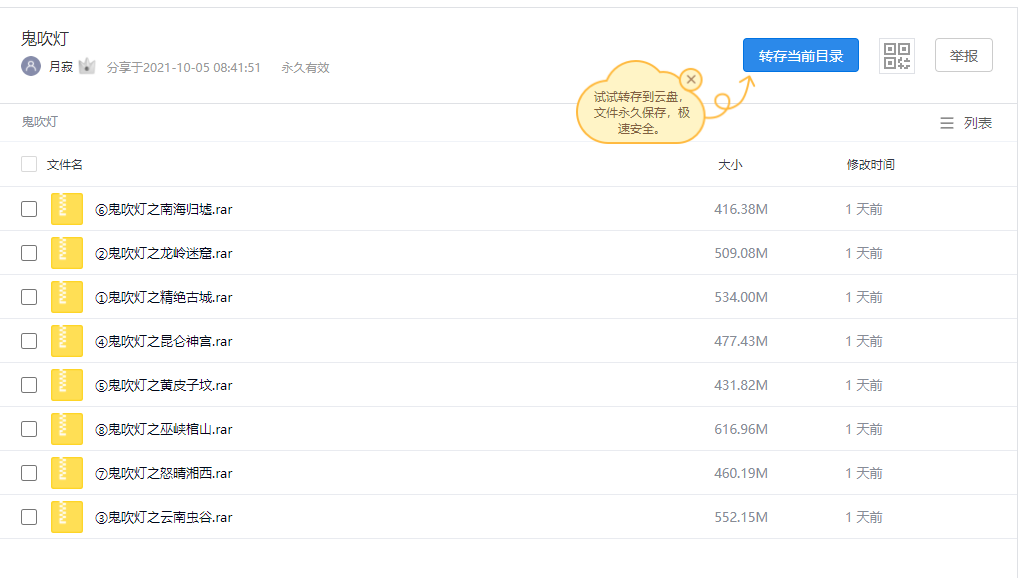Click the 鬼吹灯 breadcrumb path
The image size is (1029, 578).
(x=40, y=122)
